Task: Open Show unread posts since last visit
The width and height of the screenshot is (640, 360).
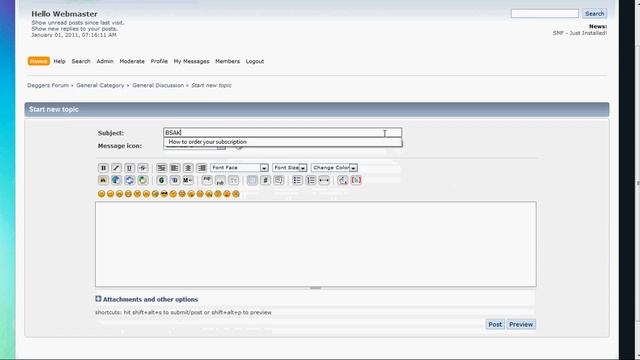Action: pos(78,23)
